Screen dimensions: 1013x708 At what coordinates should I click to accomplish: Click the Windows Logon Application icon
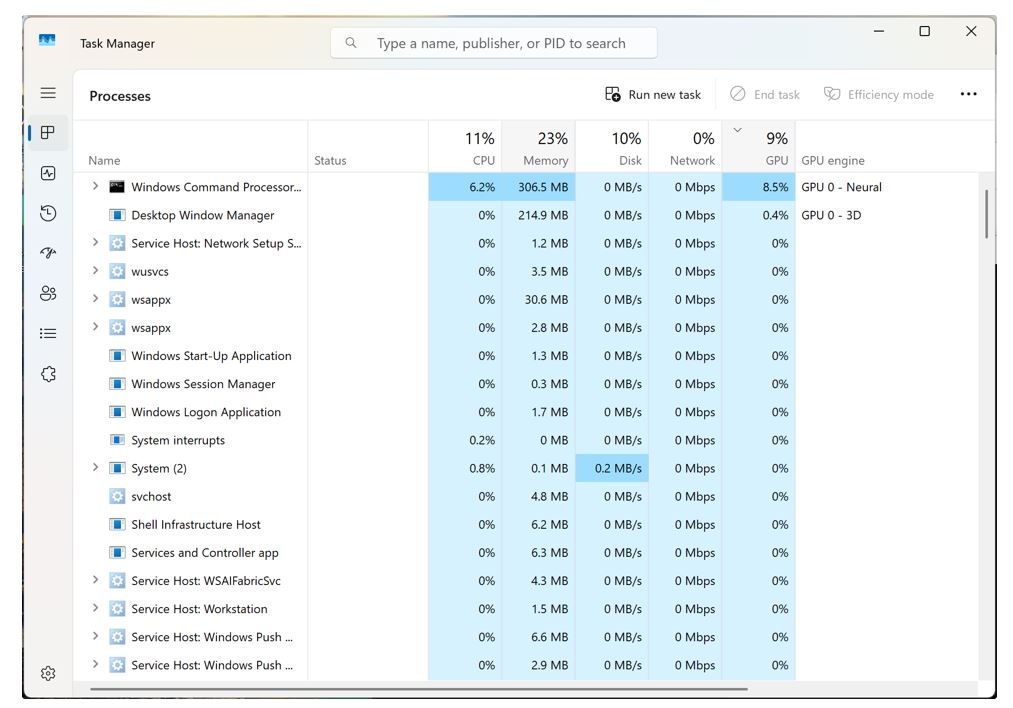(117, 412)
